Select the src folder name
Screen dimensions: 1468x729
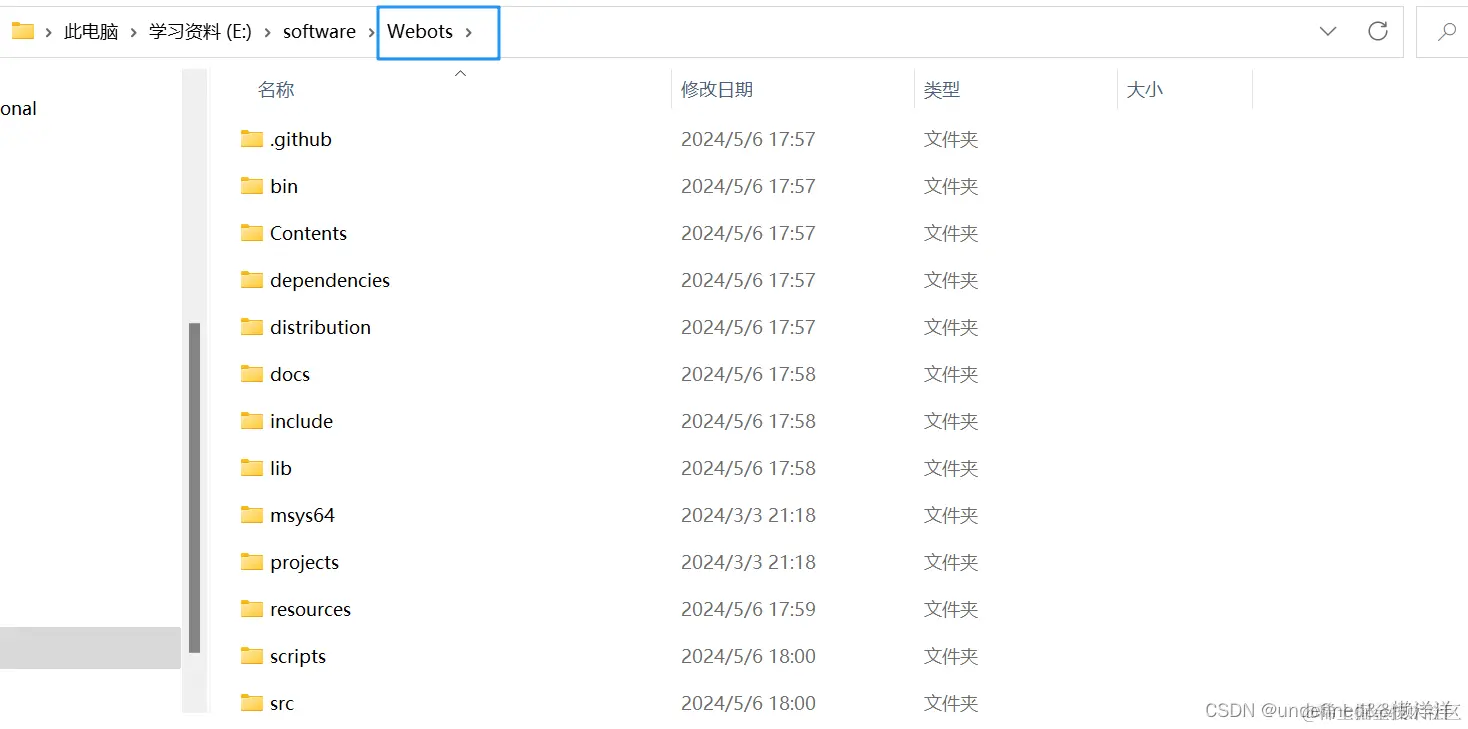282,703
